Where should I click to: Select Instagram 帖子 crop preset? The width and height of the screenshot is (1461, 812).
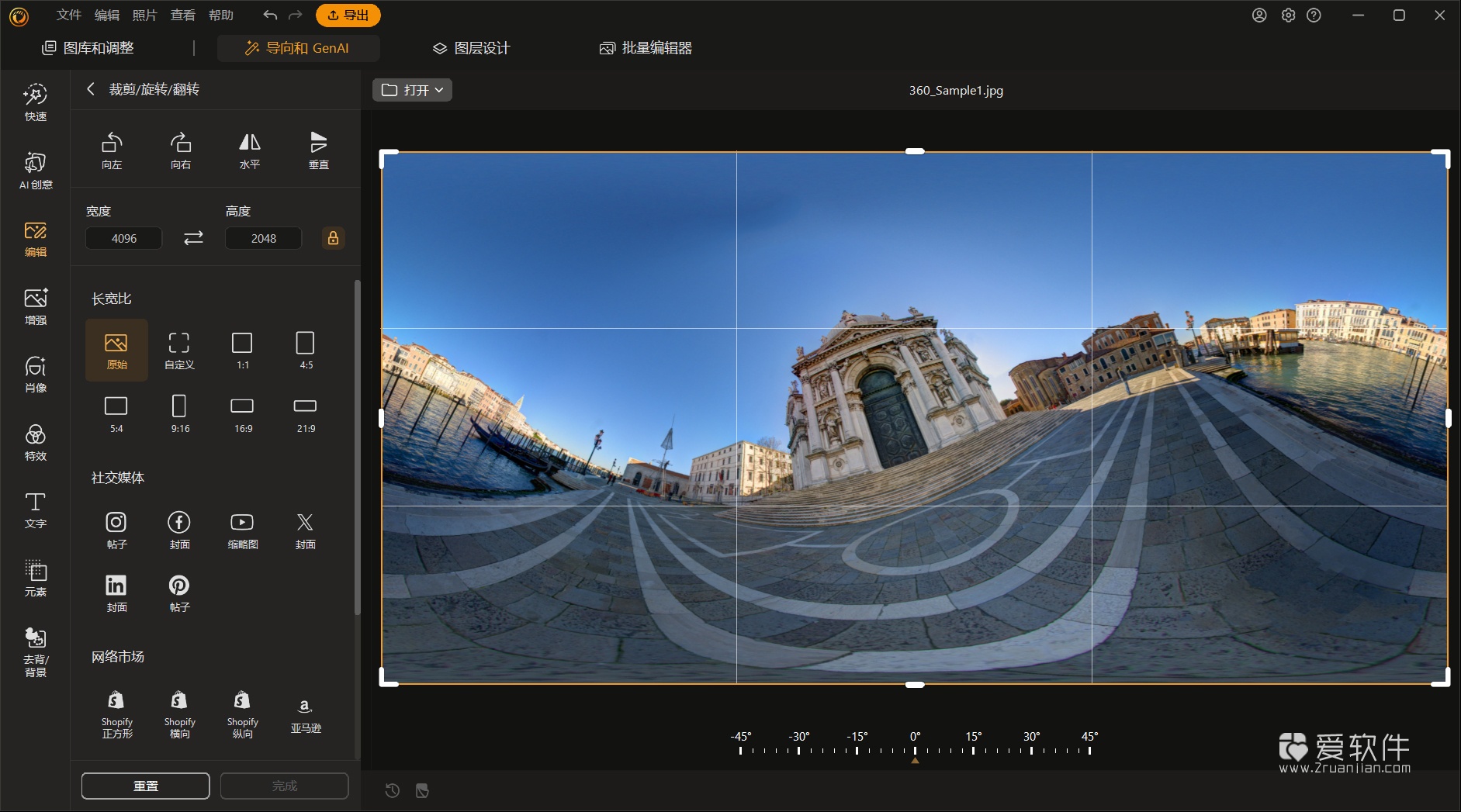[x=116, y=530]
